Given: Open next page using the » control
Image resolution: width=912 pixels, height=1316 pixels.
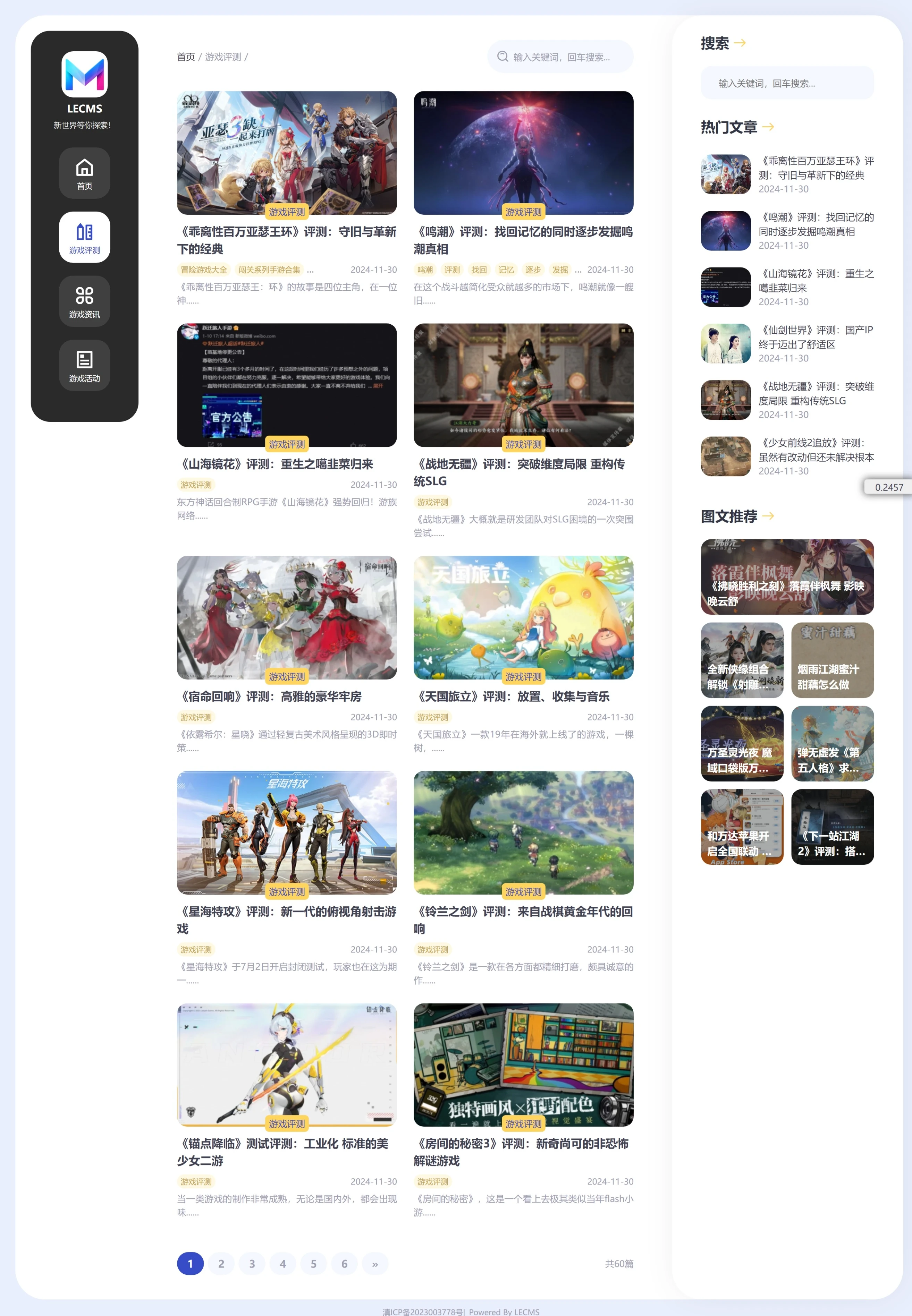Looking at the screenshot, I should pos(375,1264).
